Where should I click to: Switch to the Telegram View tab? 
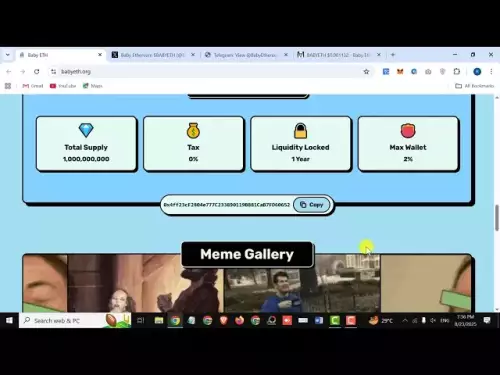click(245, 55)
